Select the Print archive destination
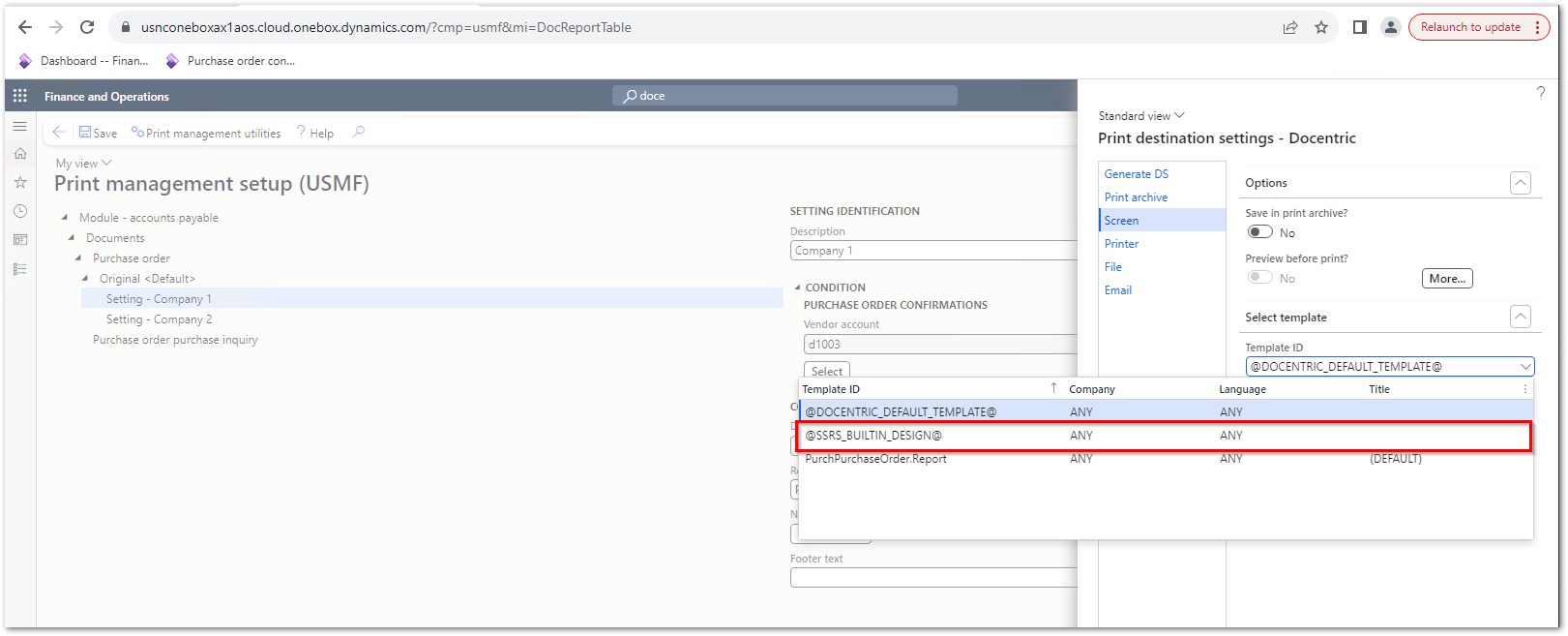Image resolution: width=1568 pixels, height=636 pixels. 1136,197
